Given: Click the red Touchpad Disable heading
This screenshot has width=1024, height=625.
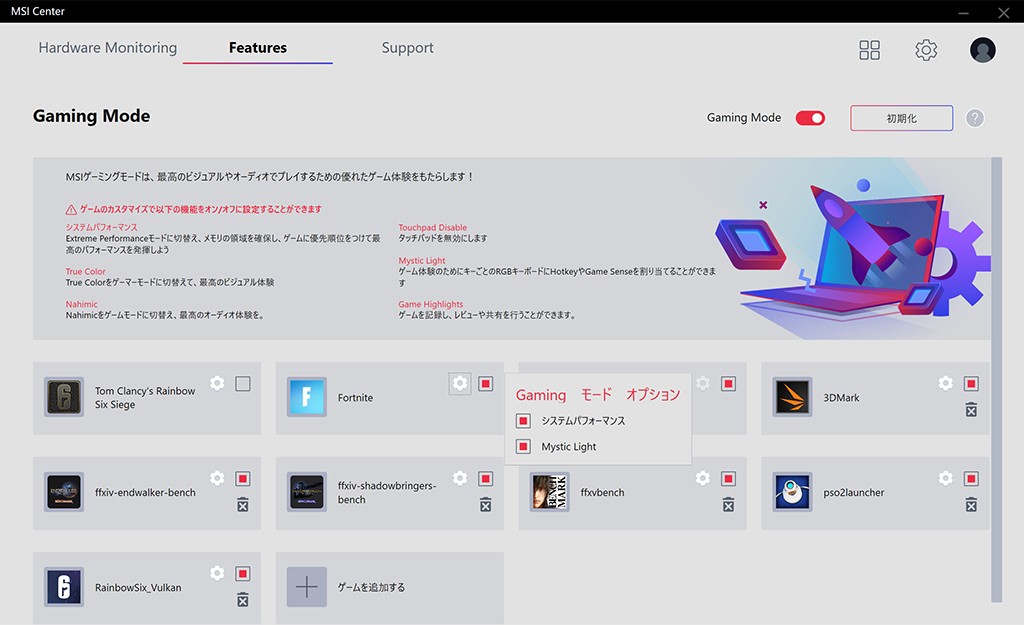Looking at the screenshot, I should (x=432, y=228).
